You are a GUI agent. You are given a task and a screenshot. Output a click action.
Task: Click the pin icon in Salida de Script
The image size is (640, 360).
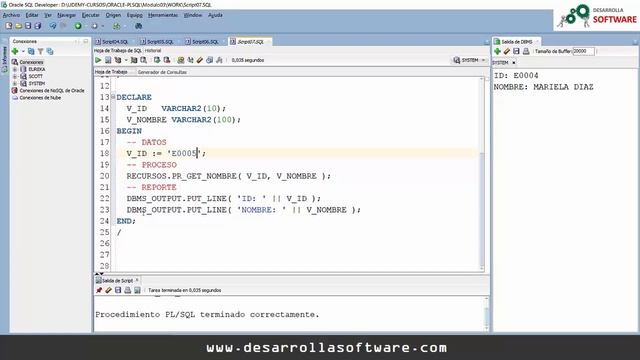pos(99,290)
